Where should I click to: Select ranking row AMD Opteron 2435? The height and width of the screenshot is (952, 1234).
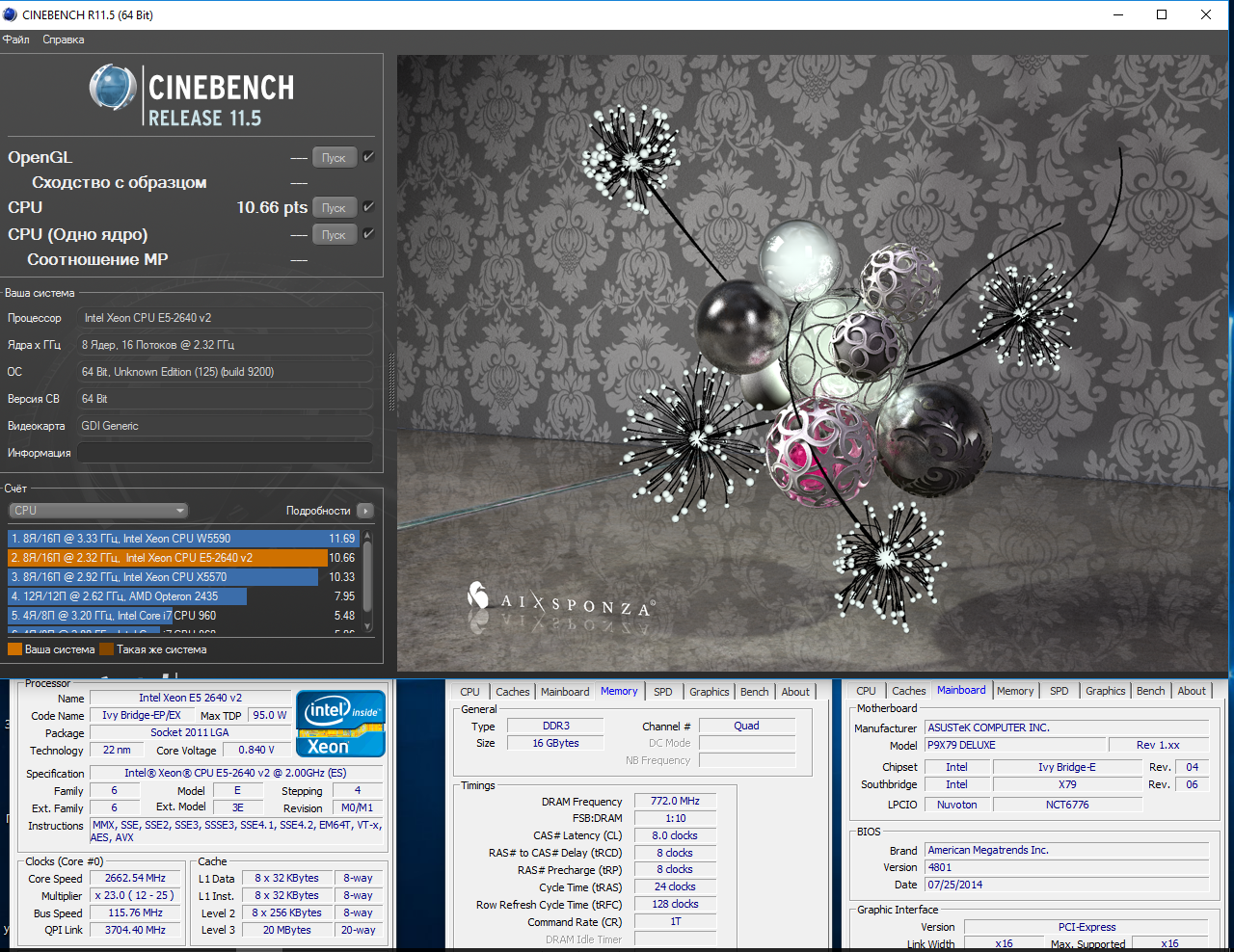(x=183, y=596)
